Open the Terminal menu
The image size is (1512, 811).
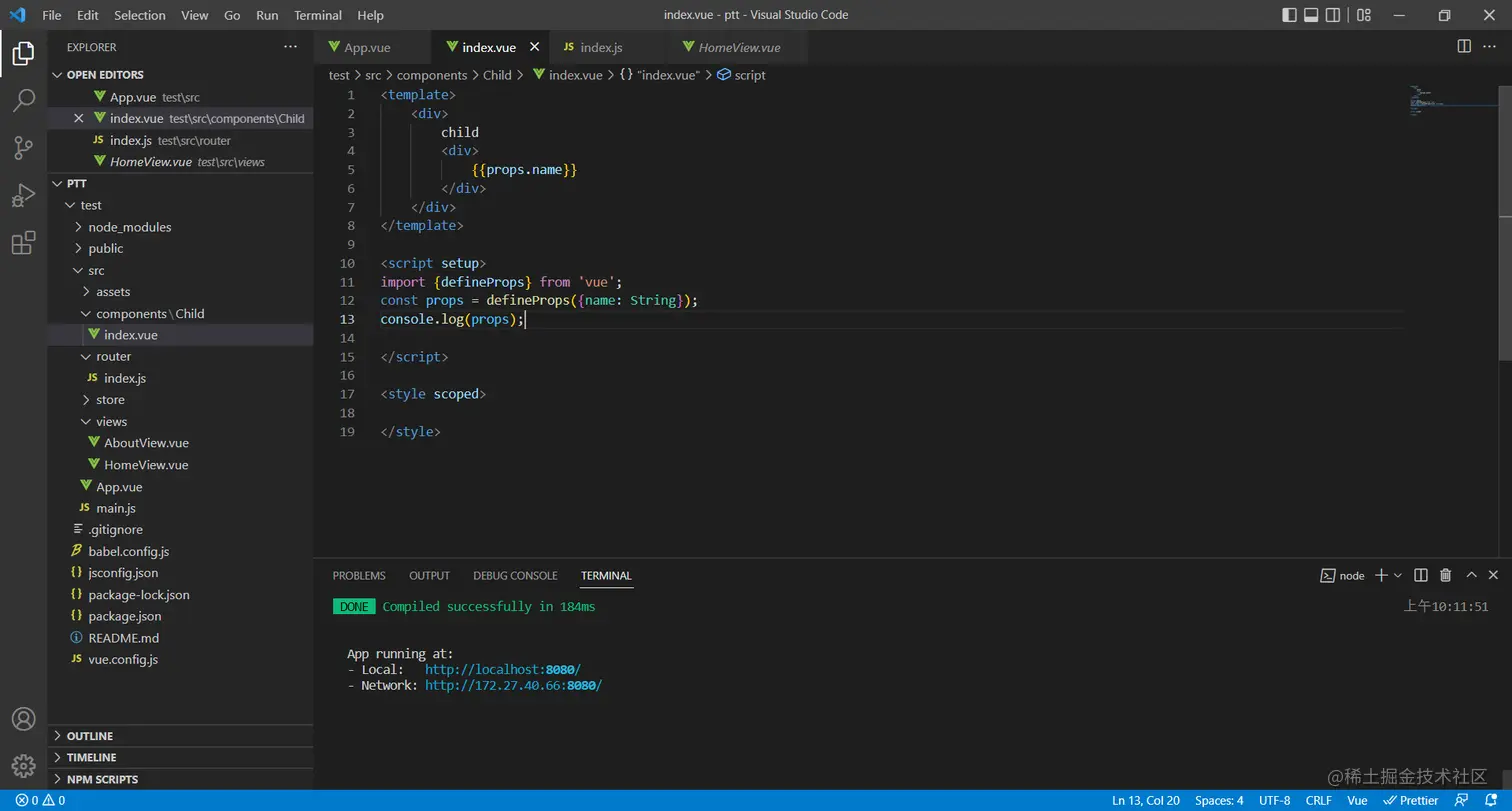point(318,15)
